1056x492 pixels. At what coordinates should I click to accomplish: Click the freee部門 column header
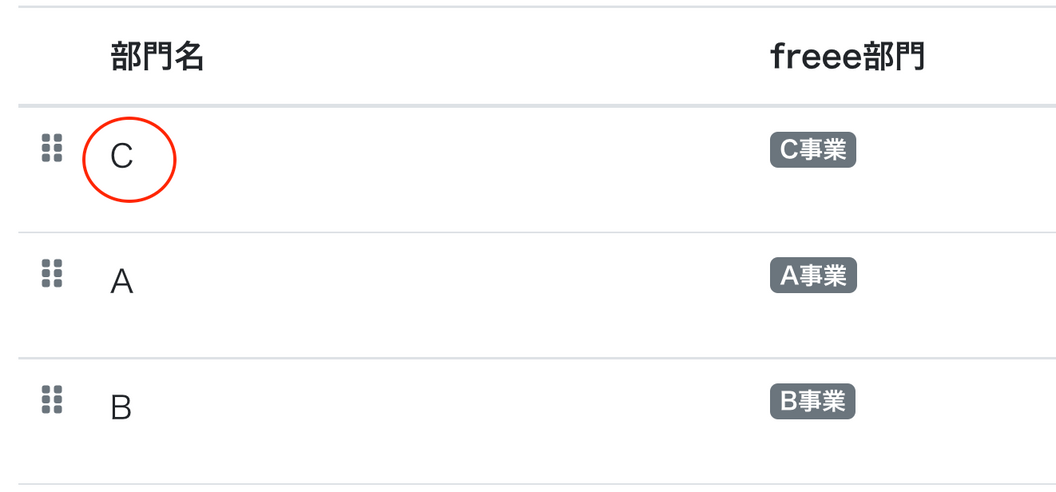pyautogui.click(x=847, y=57)
